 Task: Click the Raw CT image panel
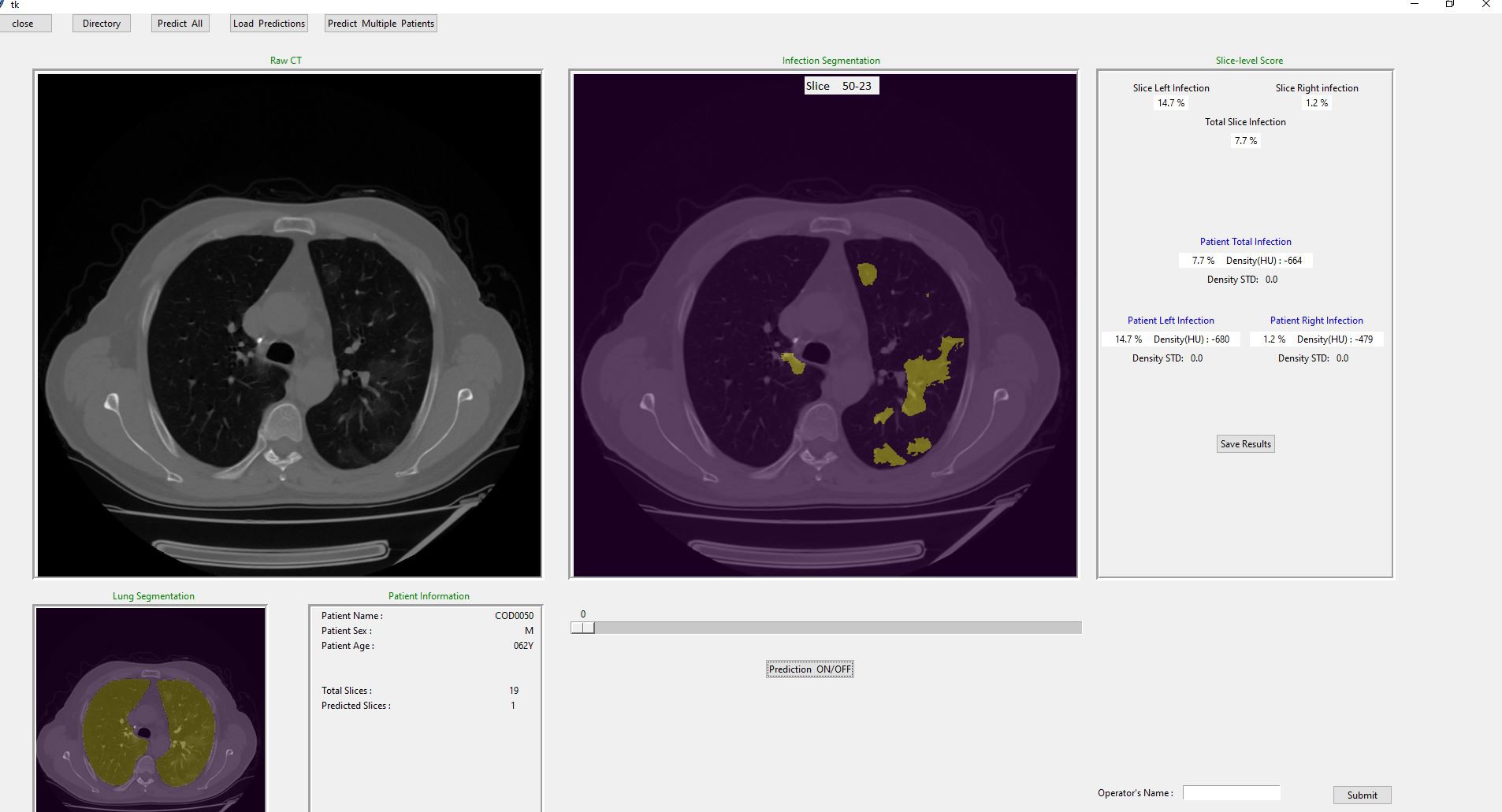coord(288,324)
